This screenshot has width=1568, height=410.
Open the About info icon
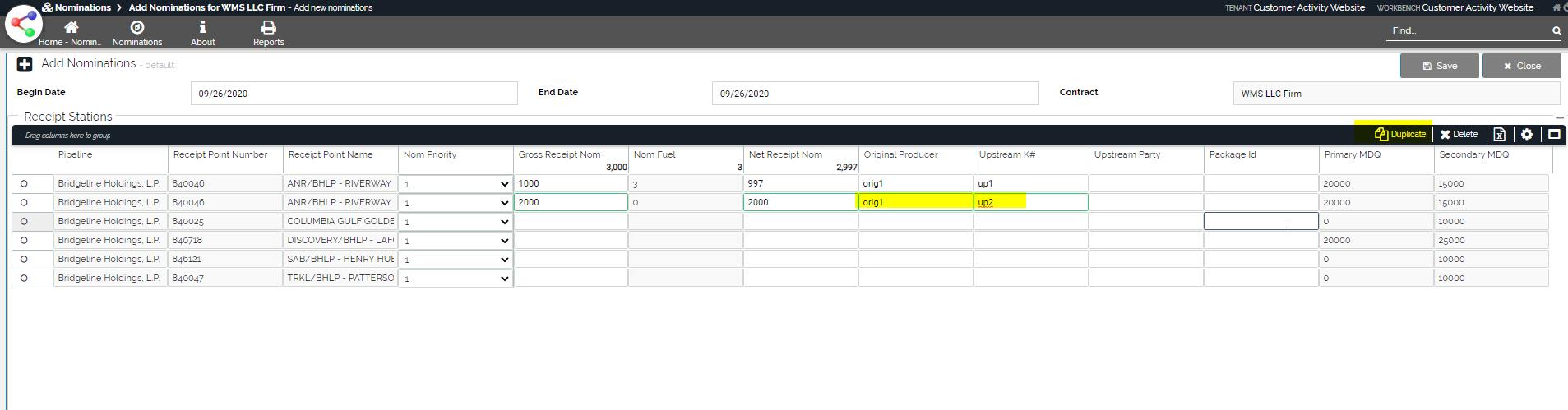click(202, 28)
